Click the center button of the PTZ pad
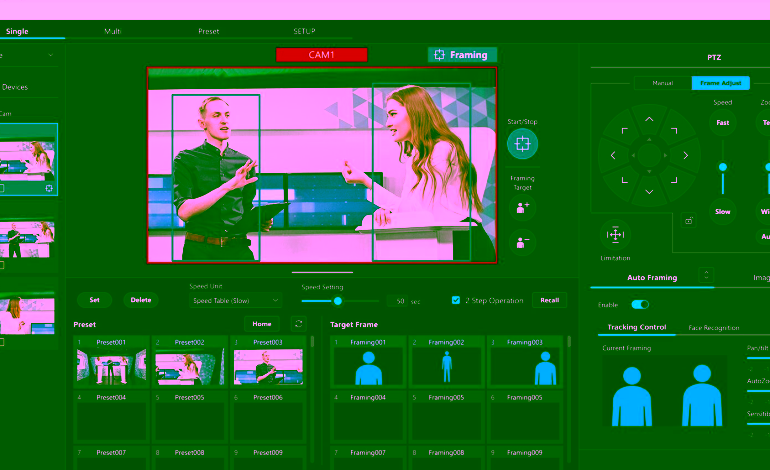This screenshot has height=470, width=770. (x=649, y=155)
